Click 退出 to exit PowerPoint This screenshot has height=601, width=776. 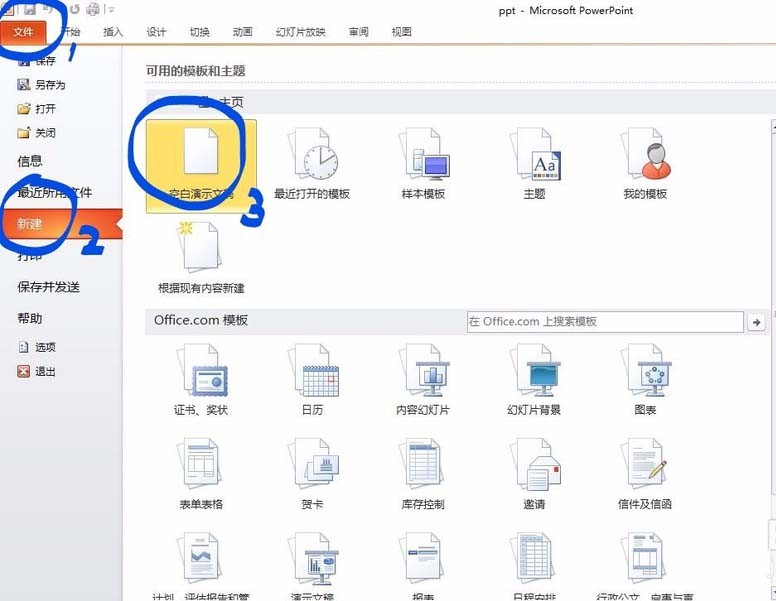coord(37,371)
